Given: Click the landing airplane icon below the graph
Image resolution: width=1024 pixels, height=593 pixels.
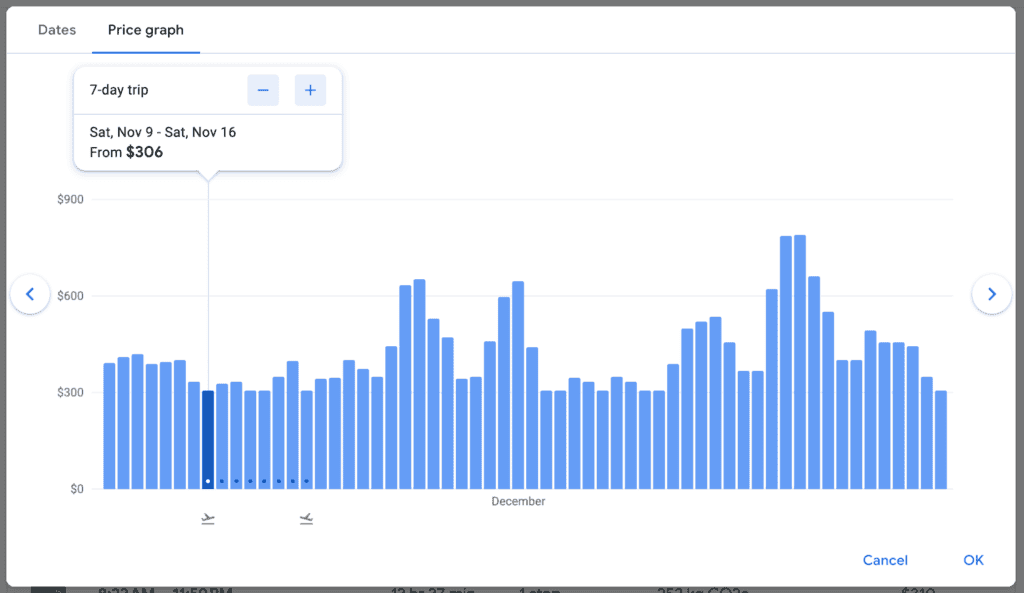Looking at the screenshot, I should click(306, 519).
